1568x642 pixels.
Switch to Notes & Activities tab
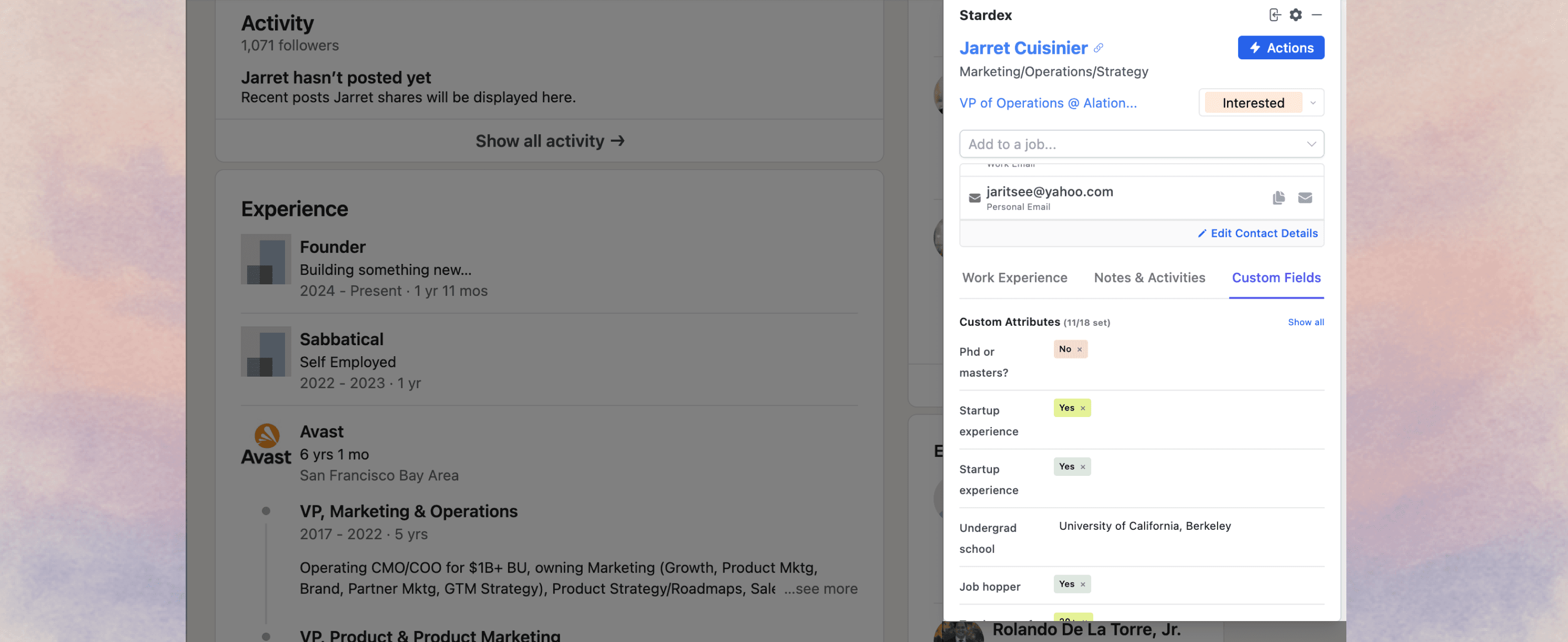tap(1149, 277)
